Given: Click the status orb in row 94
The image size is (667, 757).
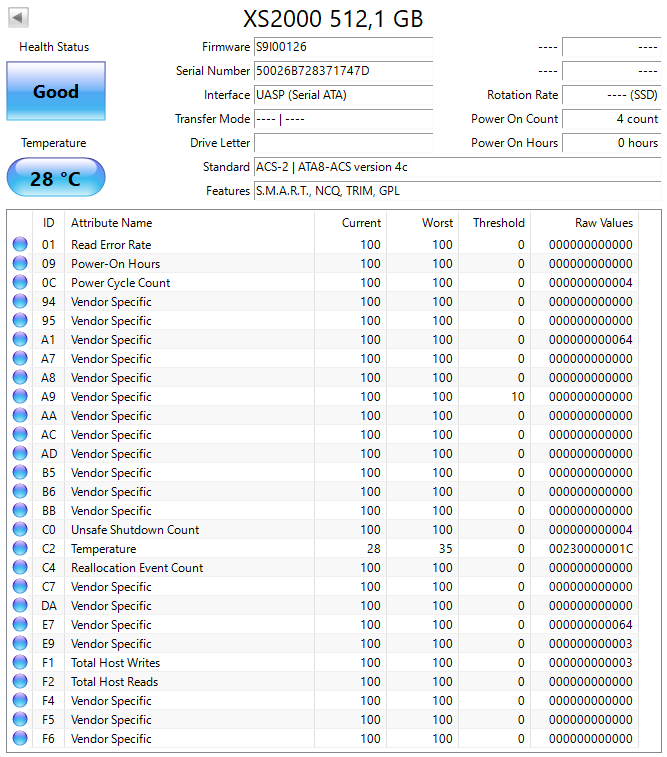Looking at the screenshot, I should pos(20,301).
